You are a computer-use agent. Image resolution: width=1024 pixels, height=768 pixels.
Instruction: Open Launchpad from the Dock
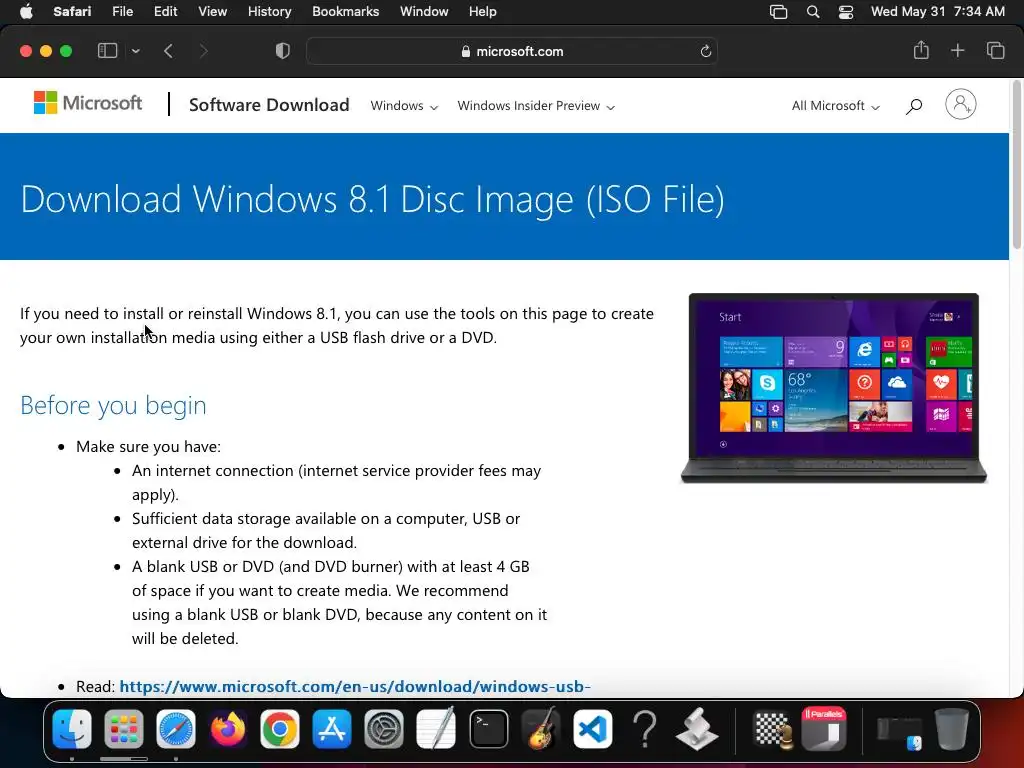coord(123,729)
